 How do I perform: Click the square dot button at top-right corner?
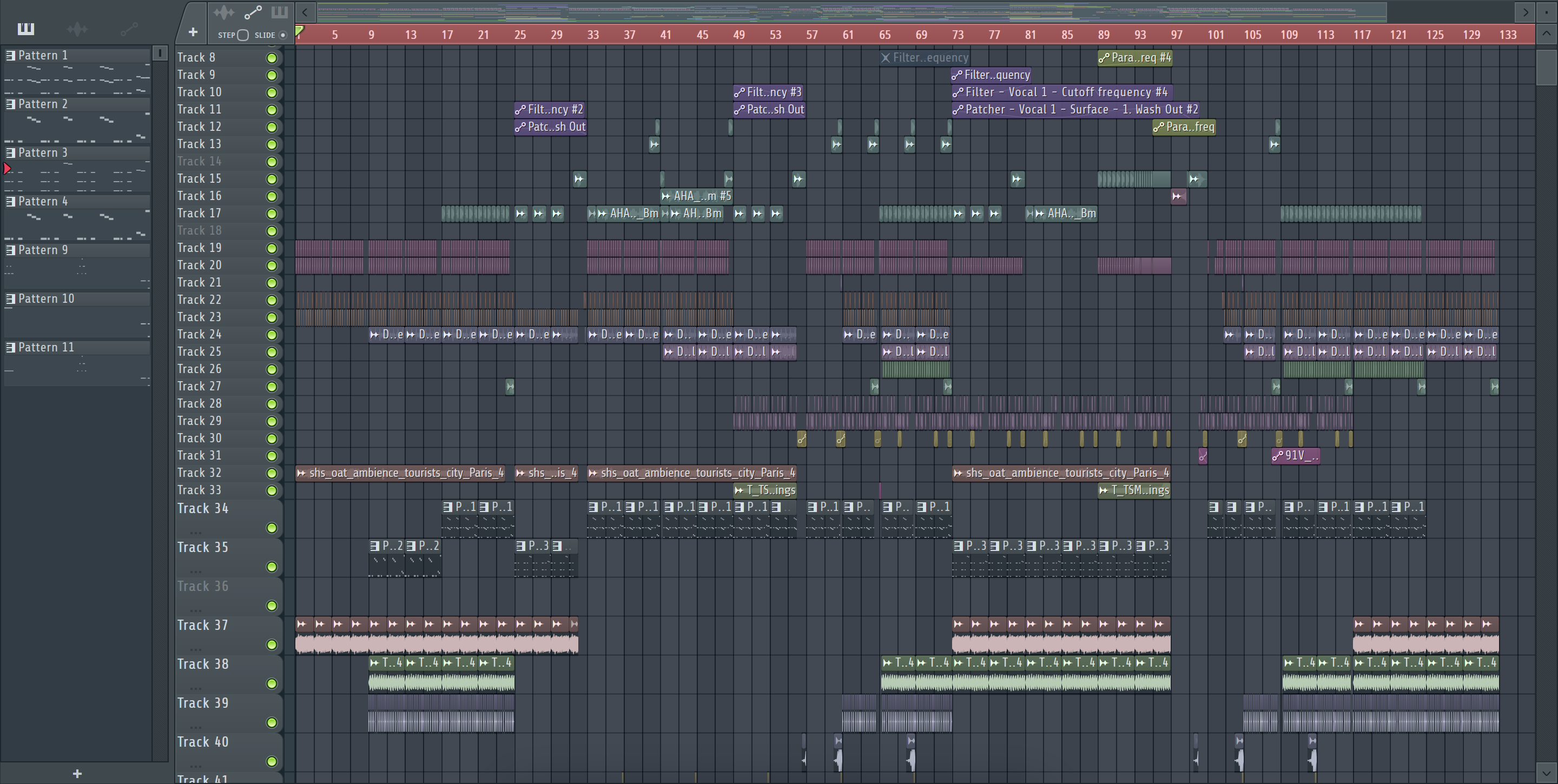click(1547, 12)
